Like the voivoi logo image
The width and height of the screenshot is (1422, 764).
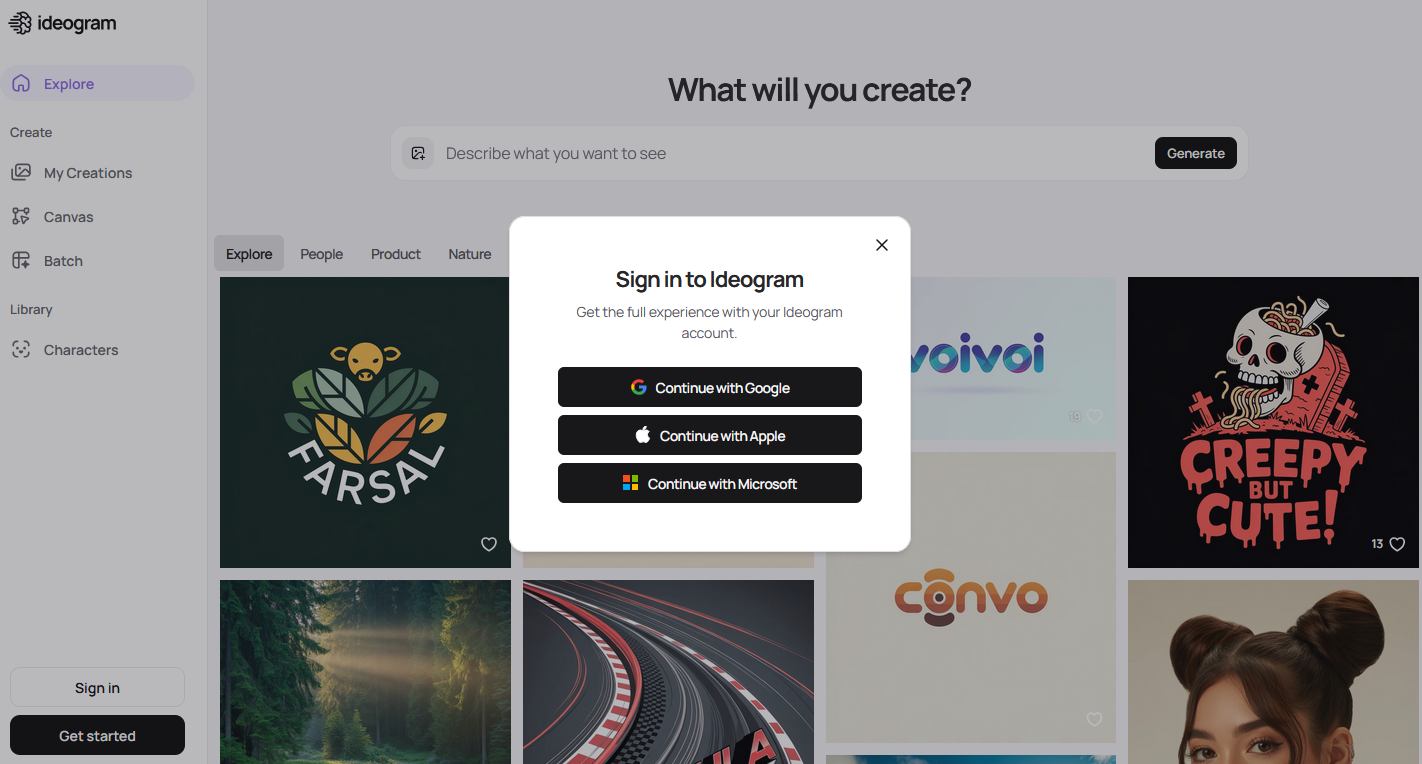(x=1094, y=416)
